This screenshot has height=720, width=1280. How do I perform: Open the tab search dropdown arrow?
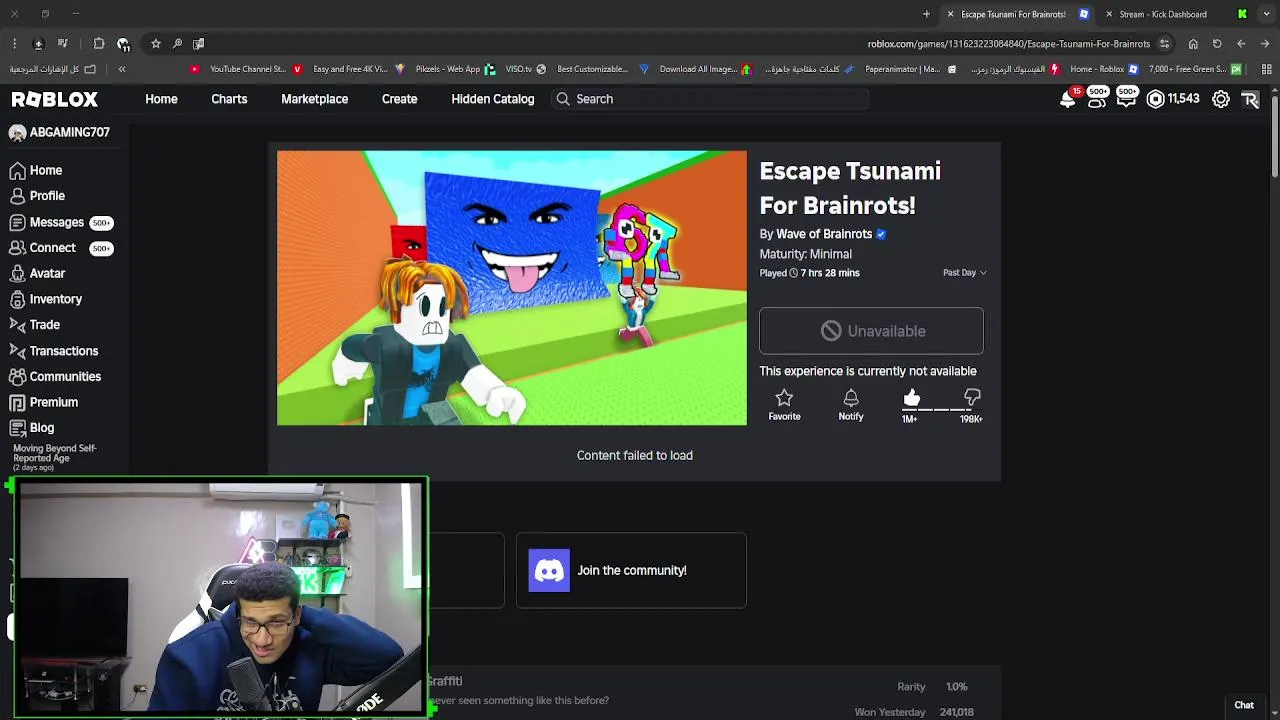[1266, 14]
